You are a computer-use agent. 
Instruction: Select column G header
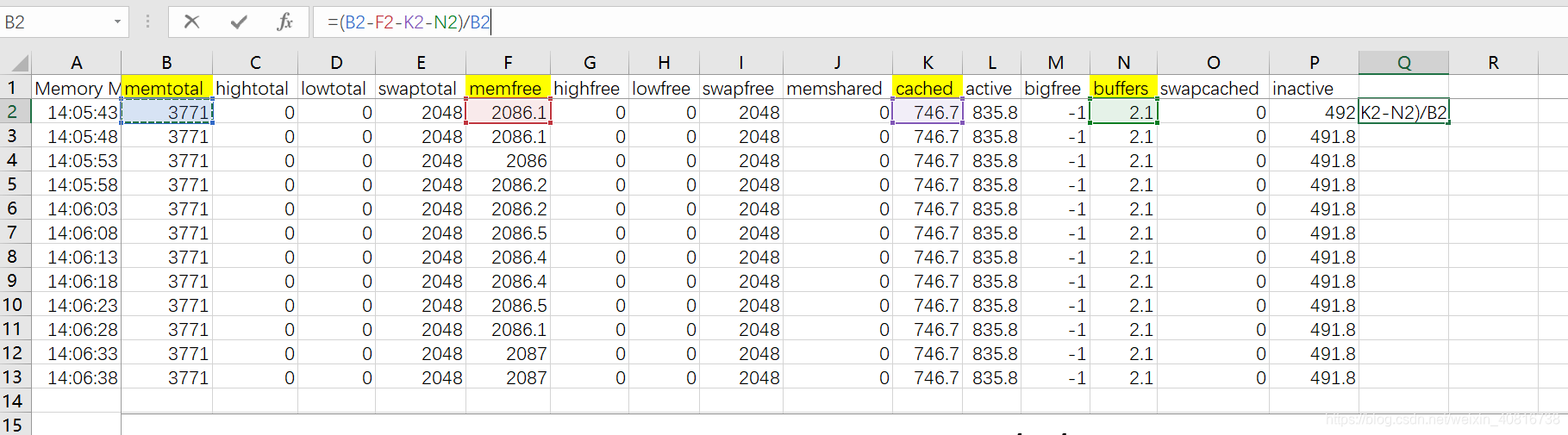(x=590, y=63)
